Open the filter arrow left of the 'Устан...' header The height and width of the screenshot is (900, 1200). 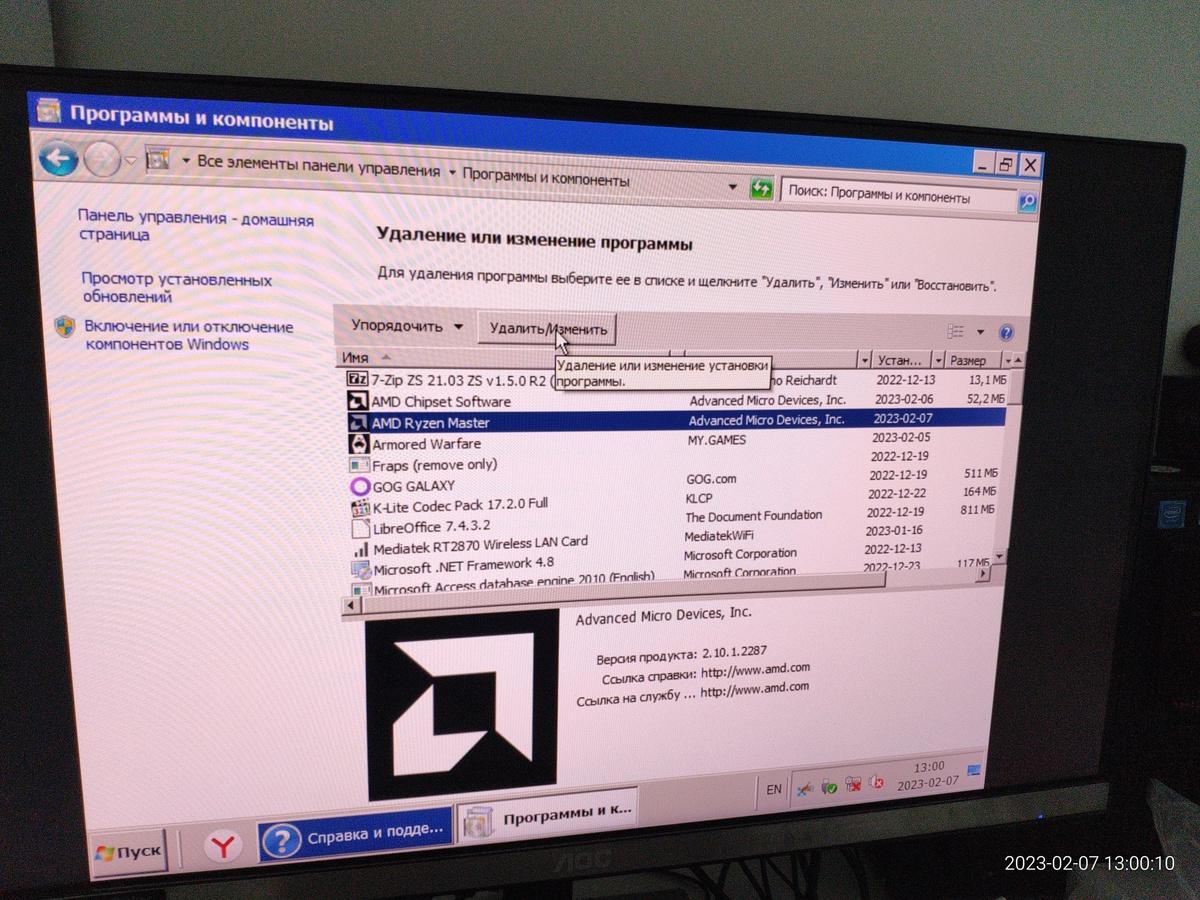(x=865, y=359)
